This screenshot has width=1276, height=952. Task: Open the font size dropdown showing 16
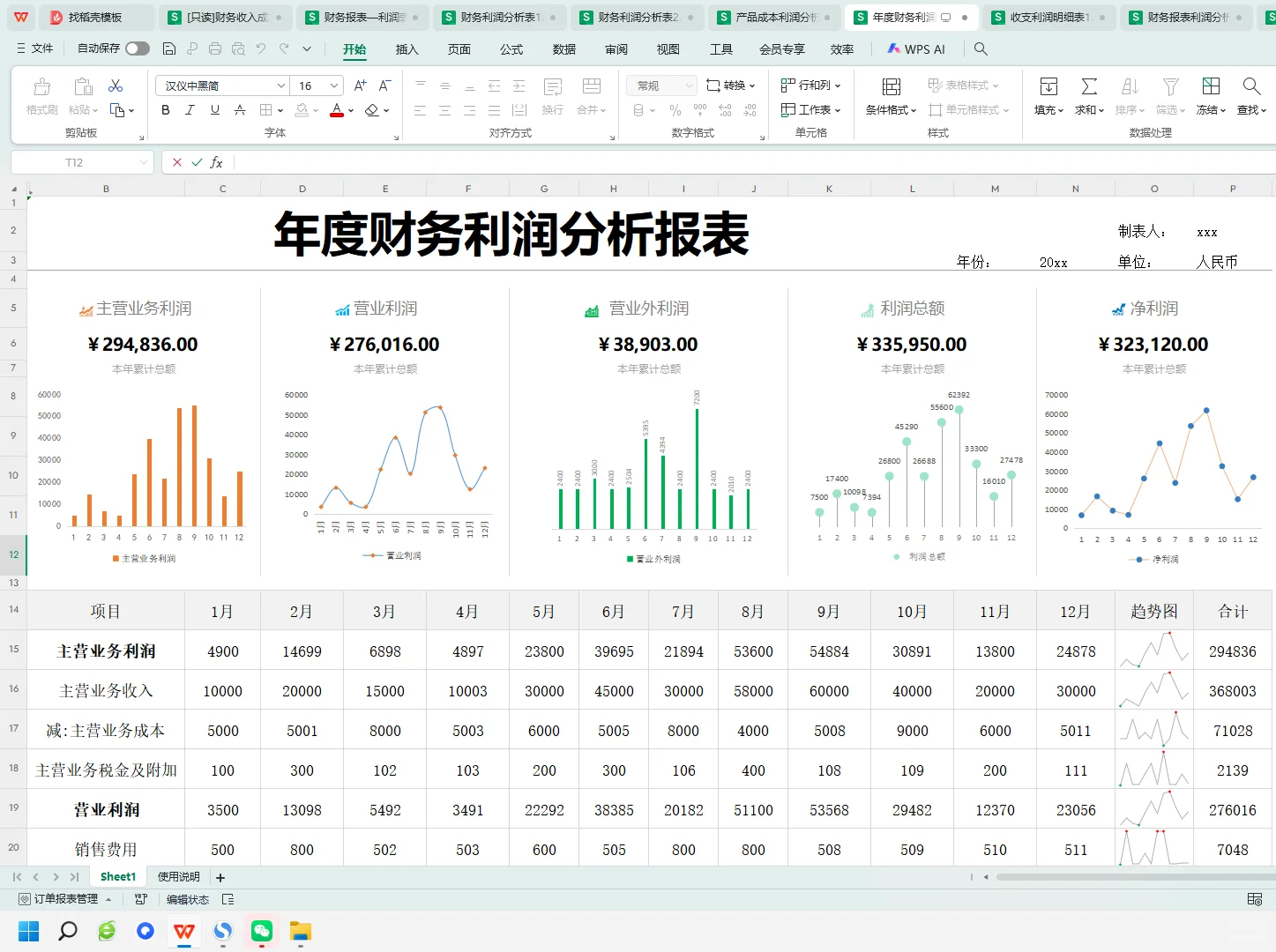click(x=334, y=86)
